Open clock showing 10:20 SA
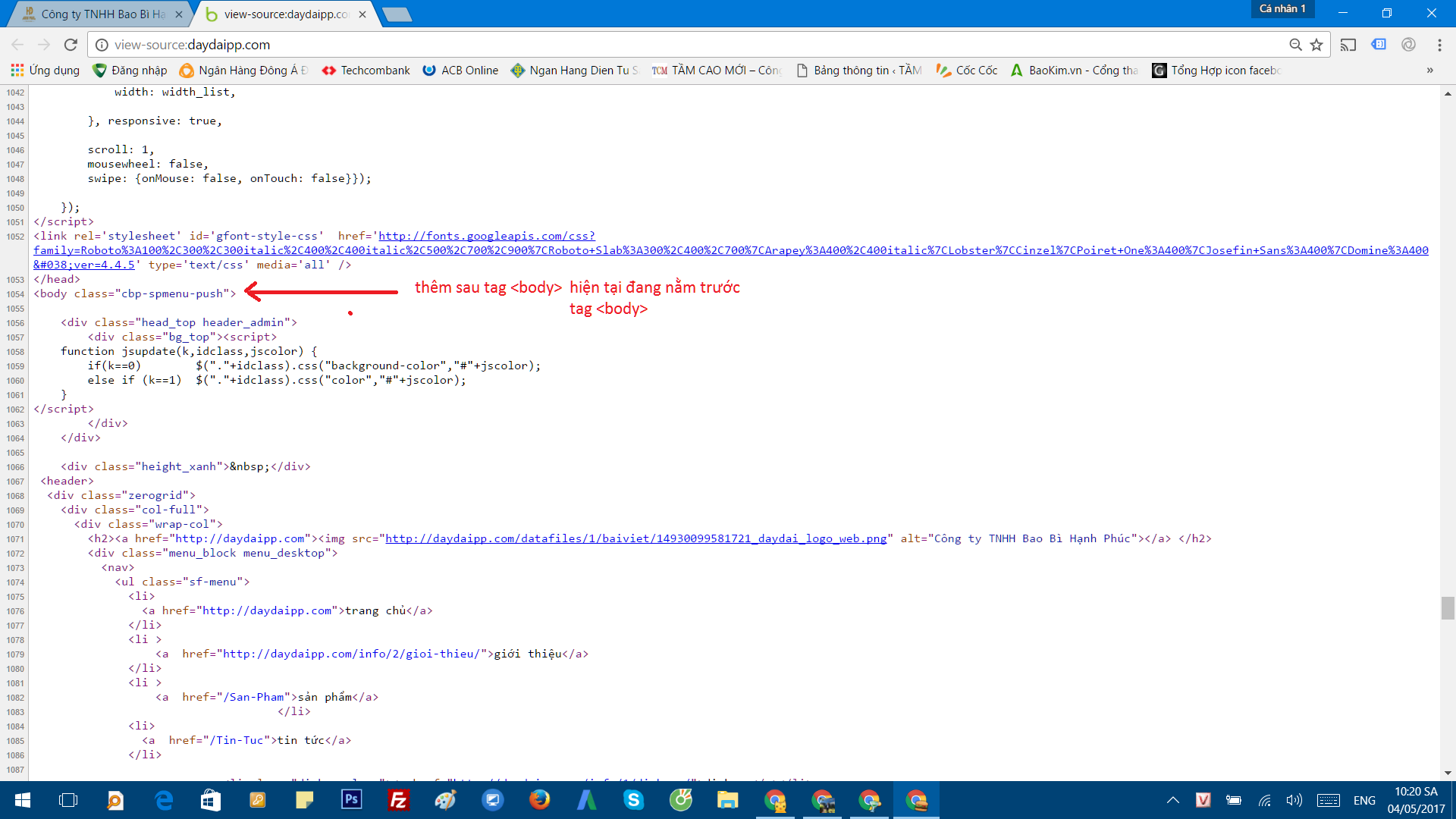Viewport: 1456px width, 819px height. tap(1416, 800)
